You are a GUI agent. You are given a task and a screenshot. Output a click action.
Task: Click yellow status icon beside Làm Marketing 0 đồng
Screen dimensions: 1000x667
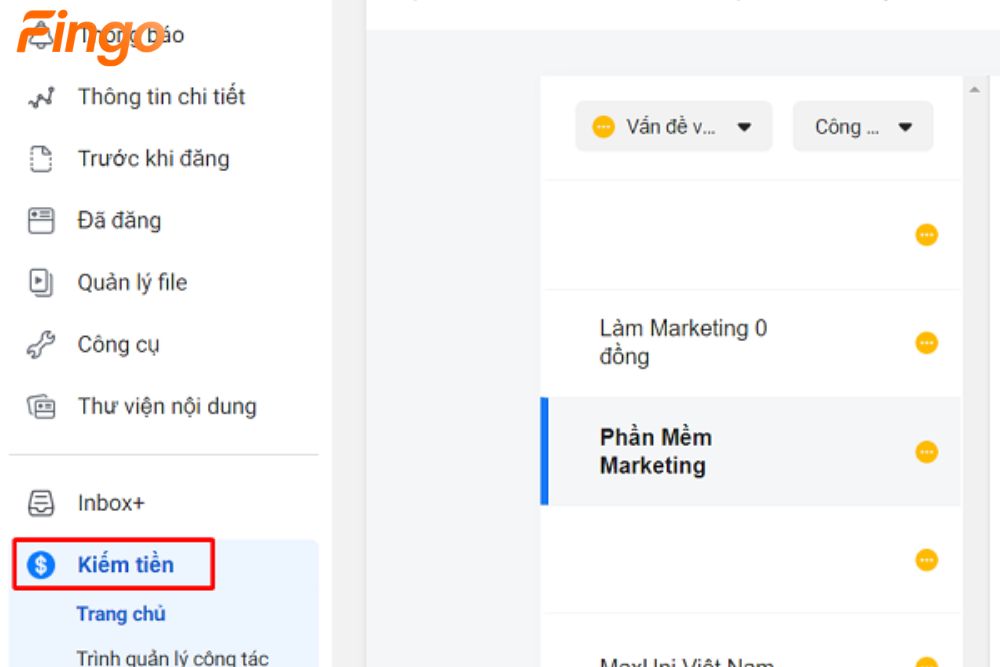click(x=927, y=343)
